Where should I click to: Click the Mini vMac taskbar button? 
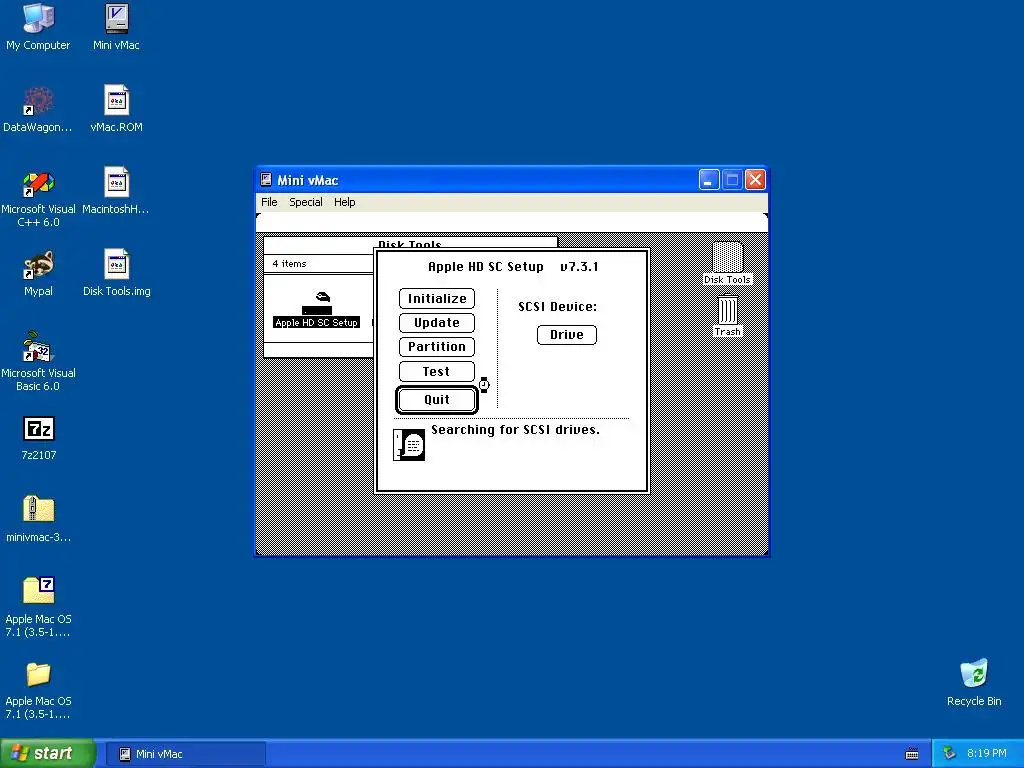pos(185,754)
